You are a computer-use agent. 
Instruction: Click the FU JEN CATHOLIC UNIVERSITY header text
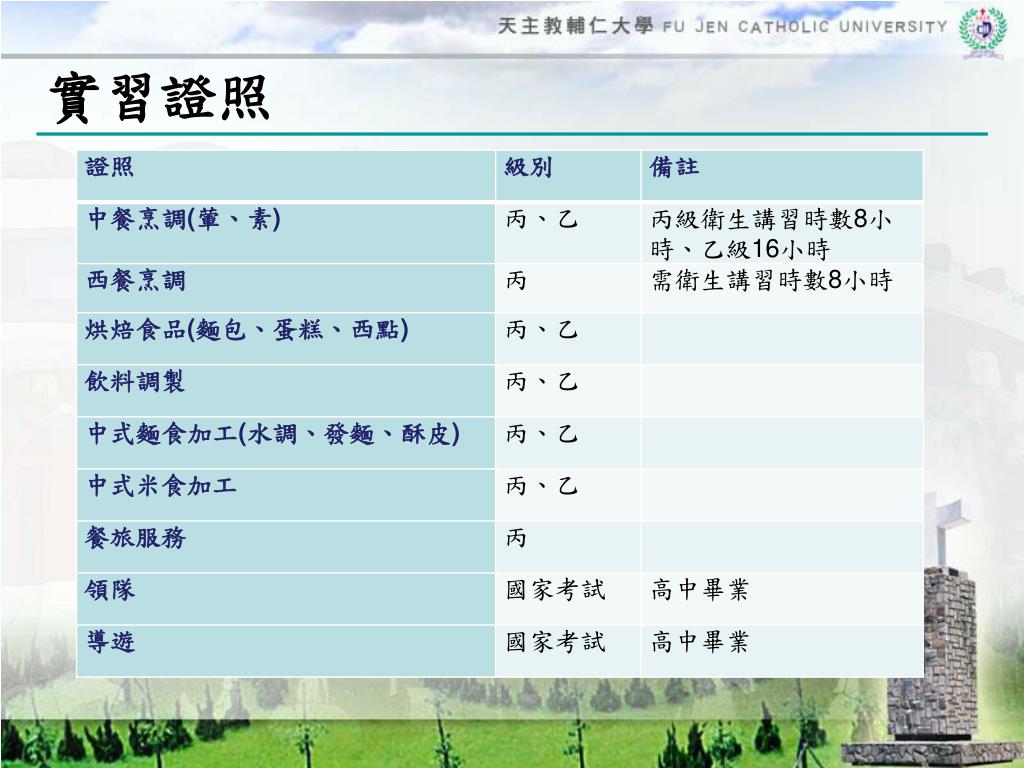click(805, 27)
